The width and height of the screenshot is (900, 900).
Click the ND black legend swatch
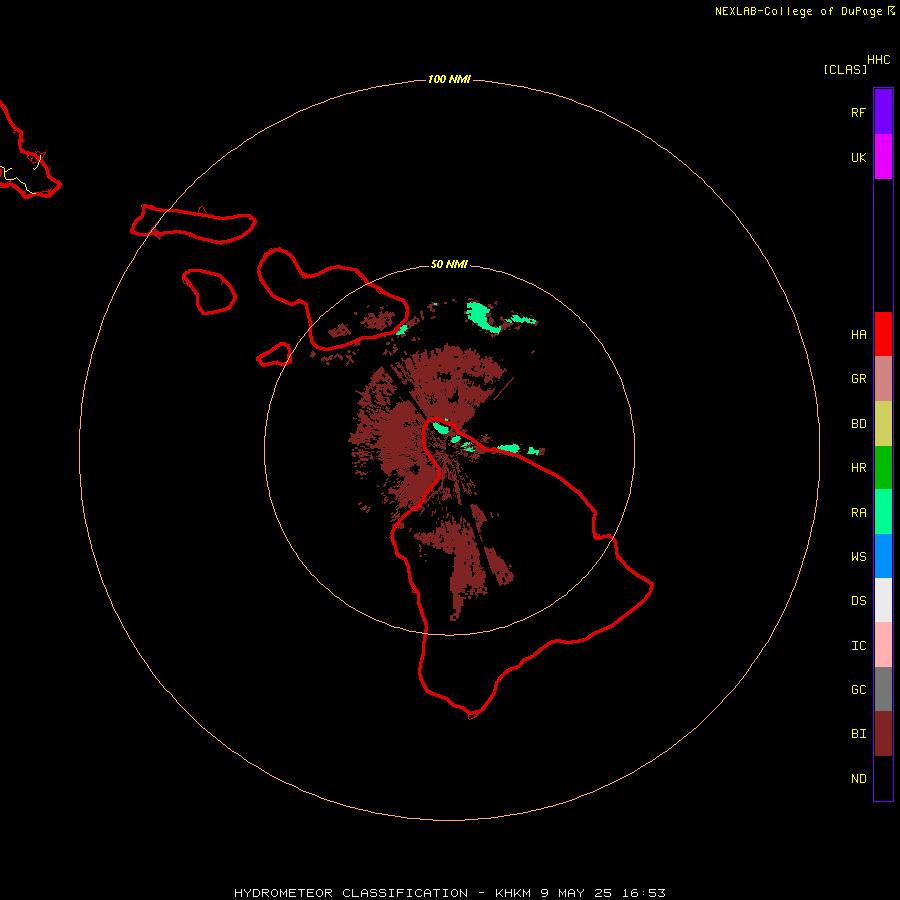click(883, 778)
